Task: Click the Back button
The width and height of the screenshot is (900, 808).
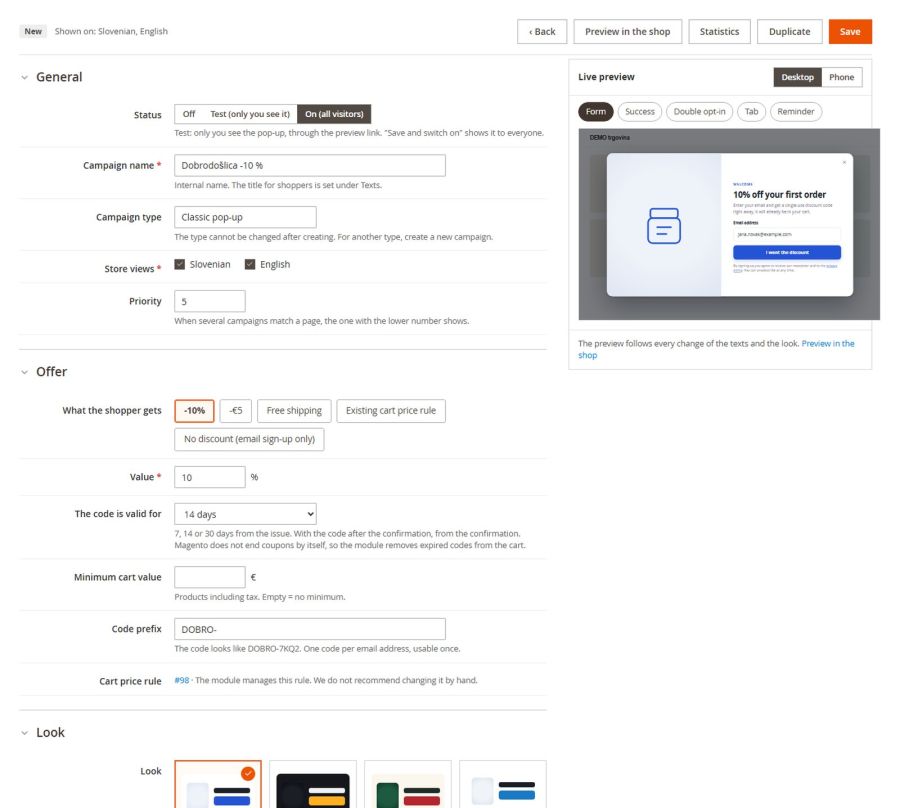Action: coord(542,32)
